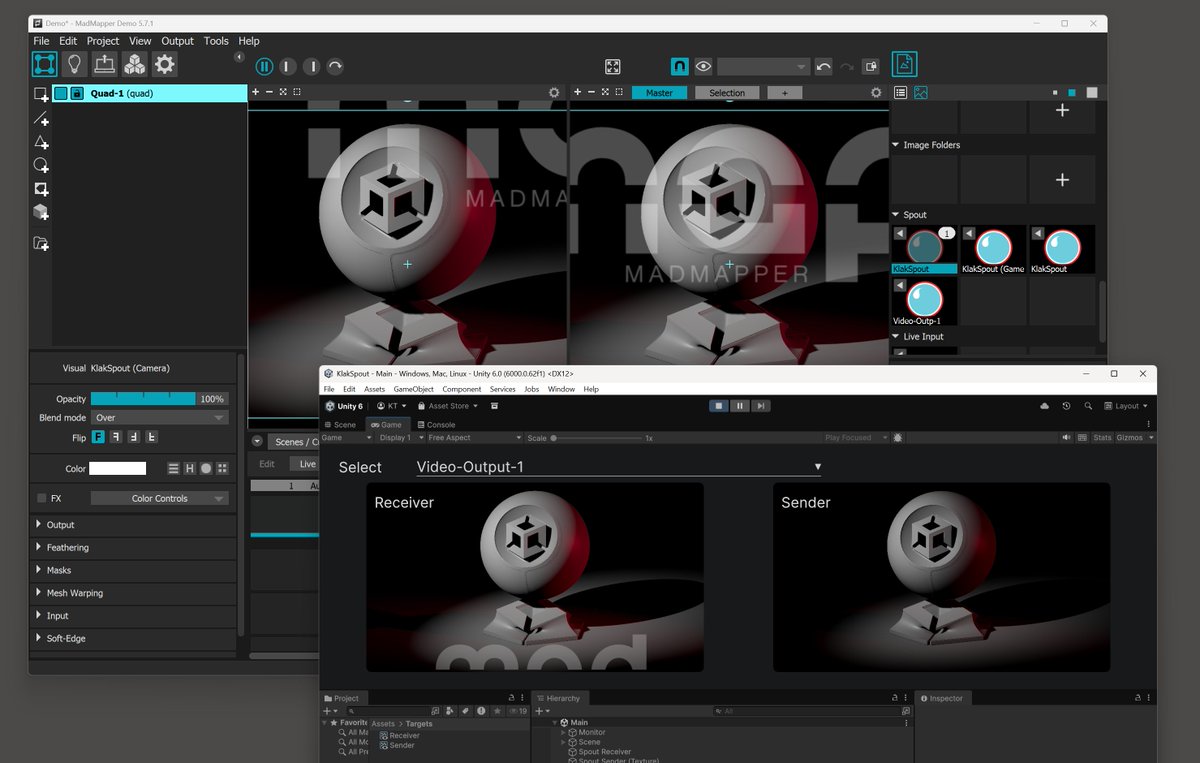This screenshot has width=1200, height=763.
Task: Switch to Unity's Scene tab
Action: [x=340, y=425]
